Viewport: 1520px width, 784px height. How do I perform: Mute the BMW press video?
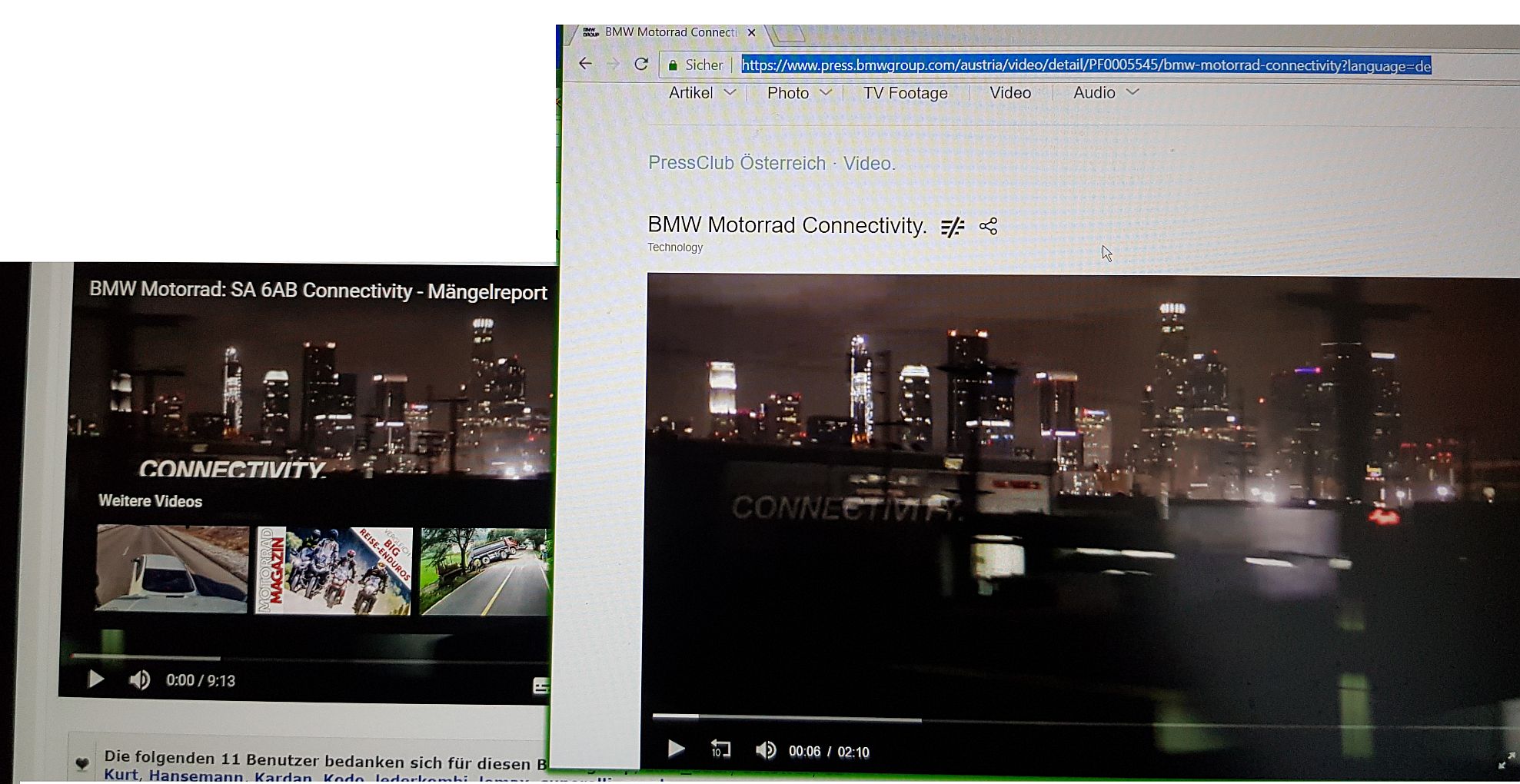point(765,750)
